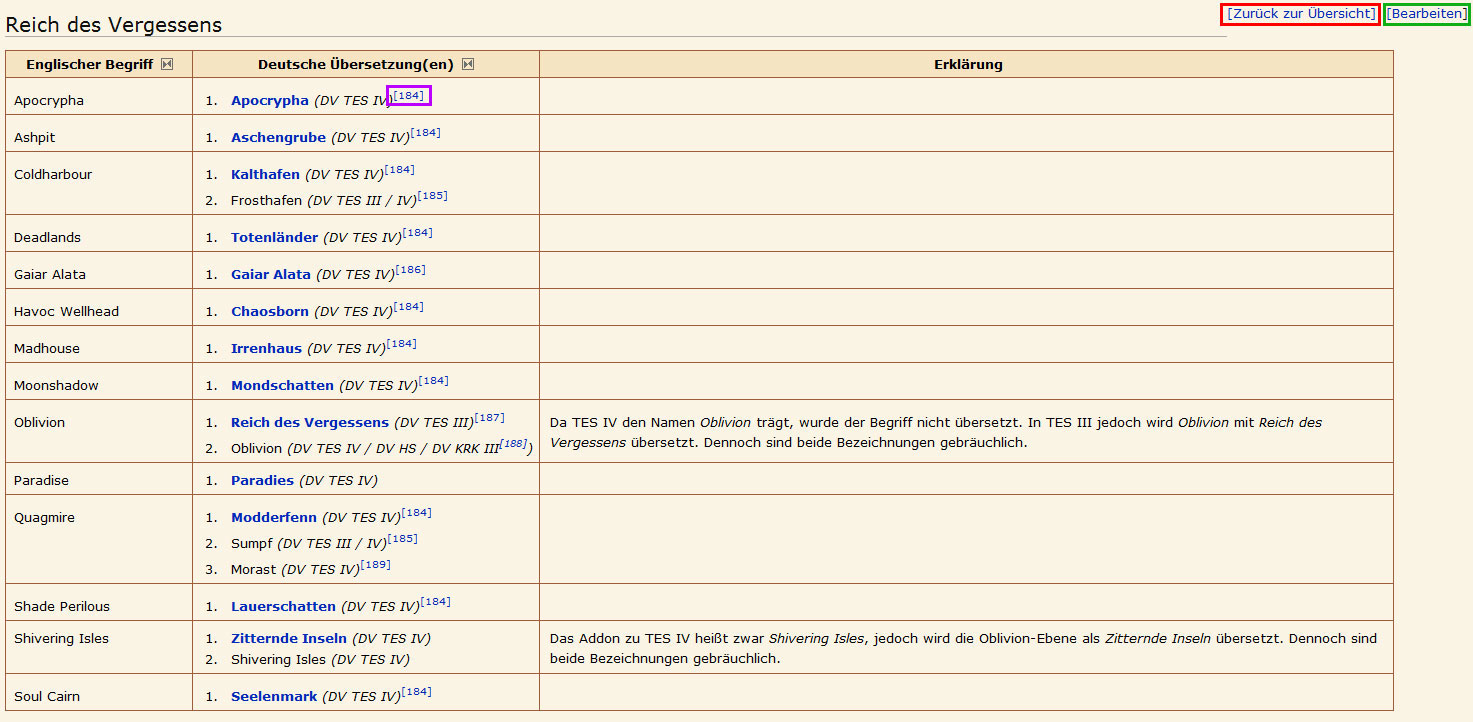Open the Aschengrube link
Image resolution: width=1473 pixels, height=722 pixels.
(x=278, y=138)
